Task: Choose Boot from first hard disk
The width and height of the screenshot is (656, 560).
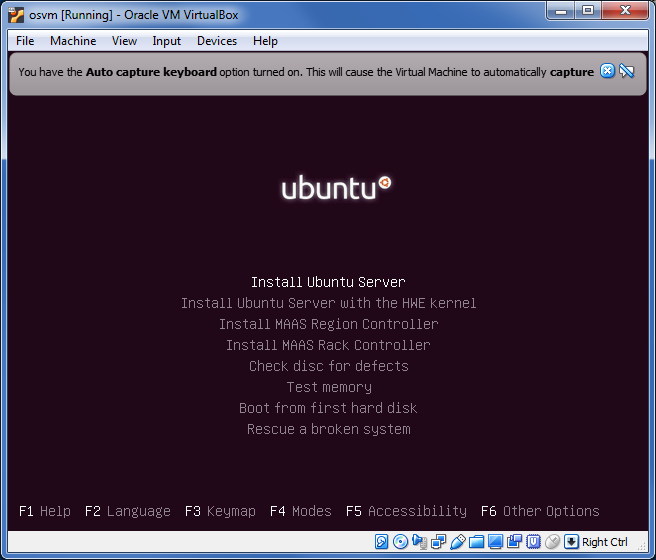Action: pyautogui.click(x=328, y=408)
